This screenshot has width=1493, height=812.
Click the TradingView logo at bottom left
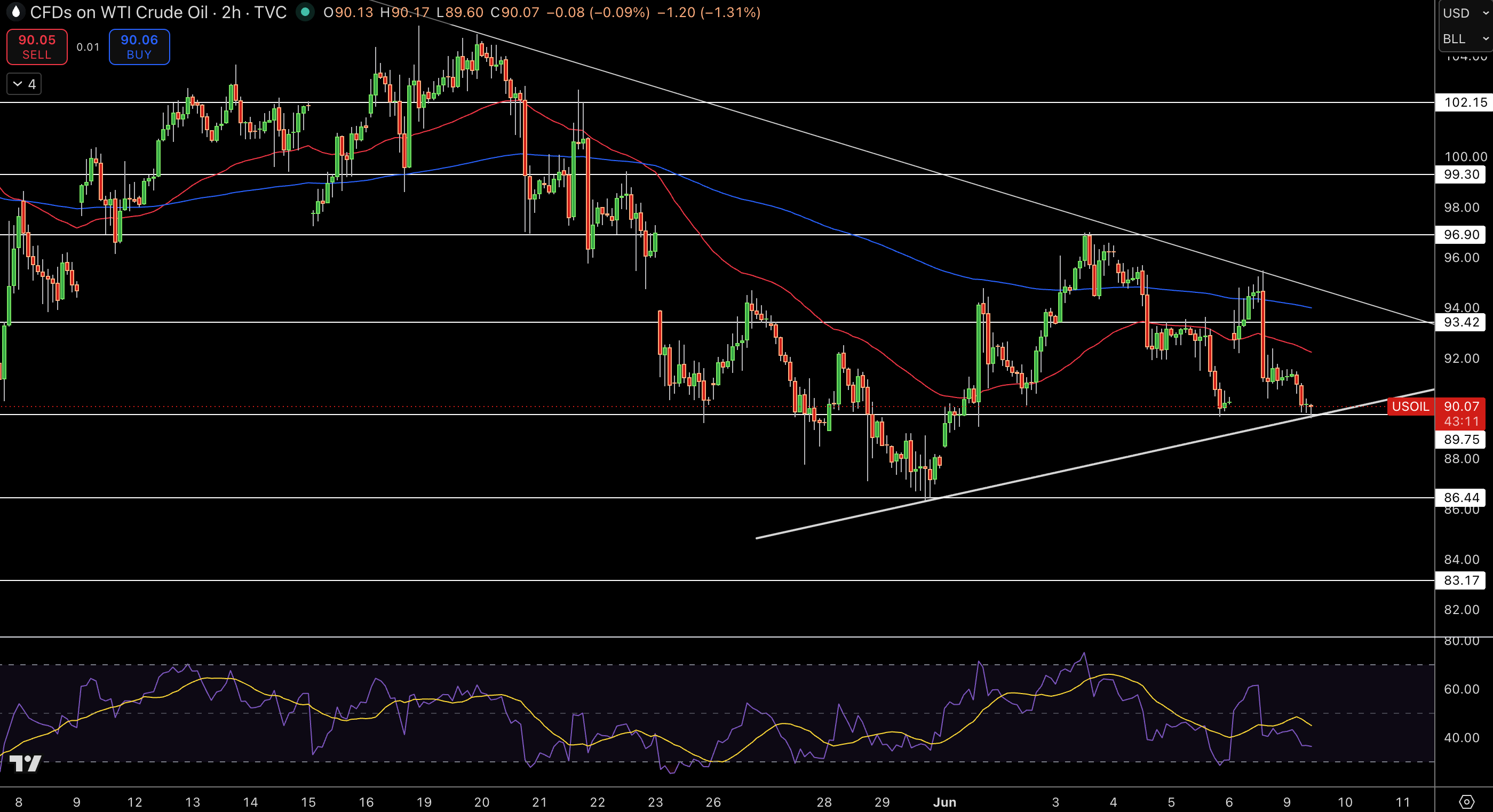tap(26, 763)
